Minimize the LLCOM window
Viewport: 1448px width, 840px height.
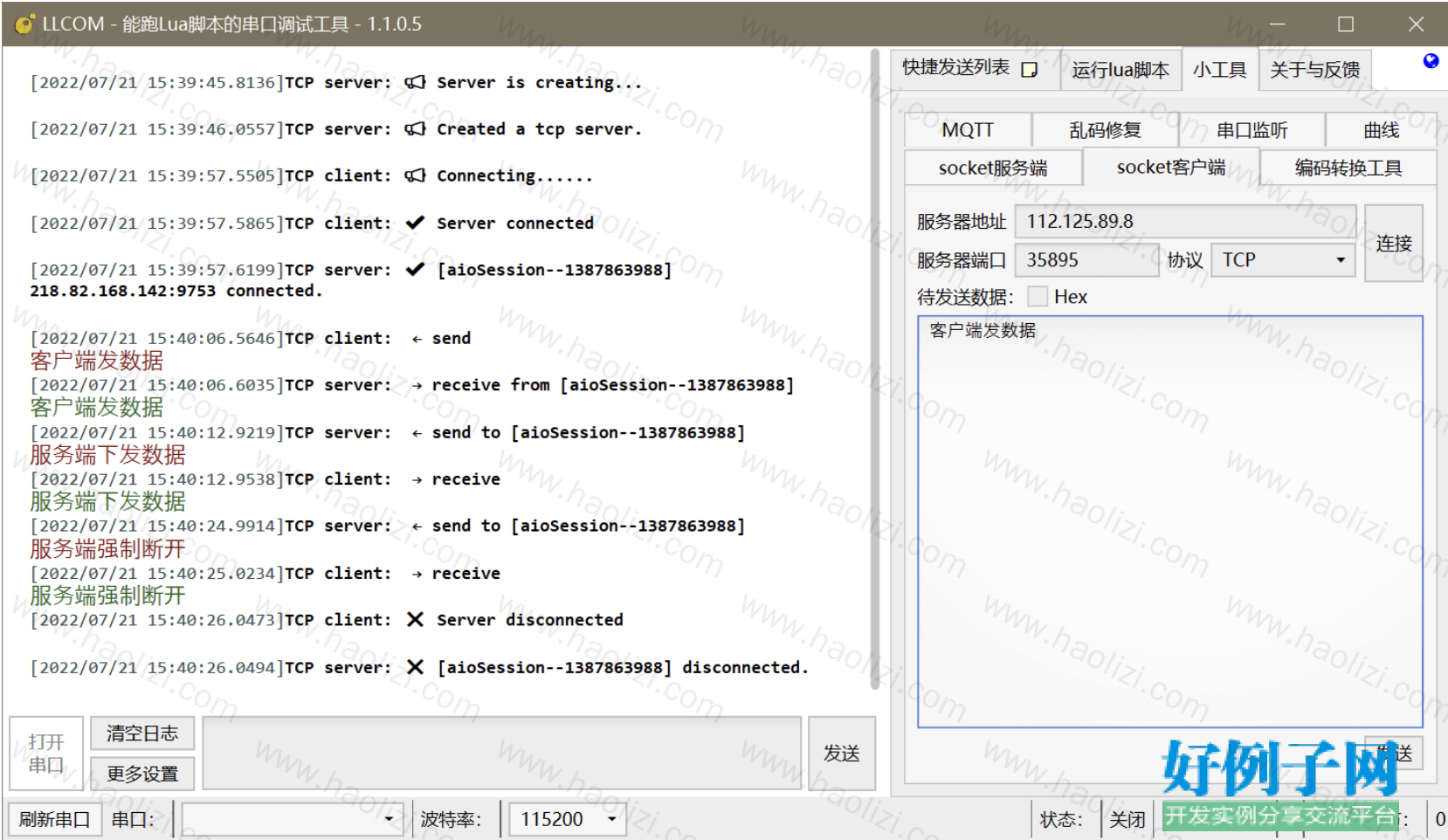pyautogui.click(x=1277, y=24)
